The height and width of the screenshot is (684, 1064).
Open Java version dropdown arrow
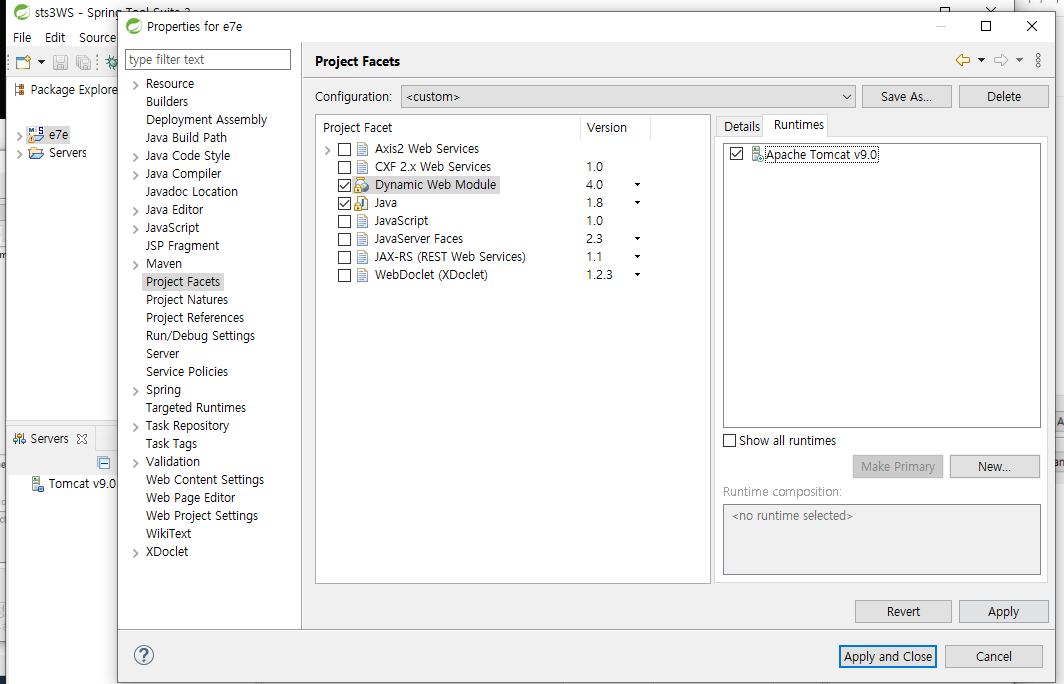tap(637, 203)
